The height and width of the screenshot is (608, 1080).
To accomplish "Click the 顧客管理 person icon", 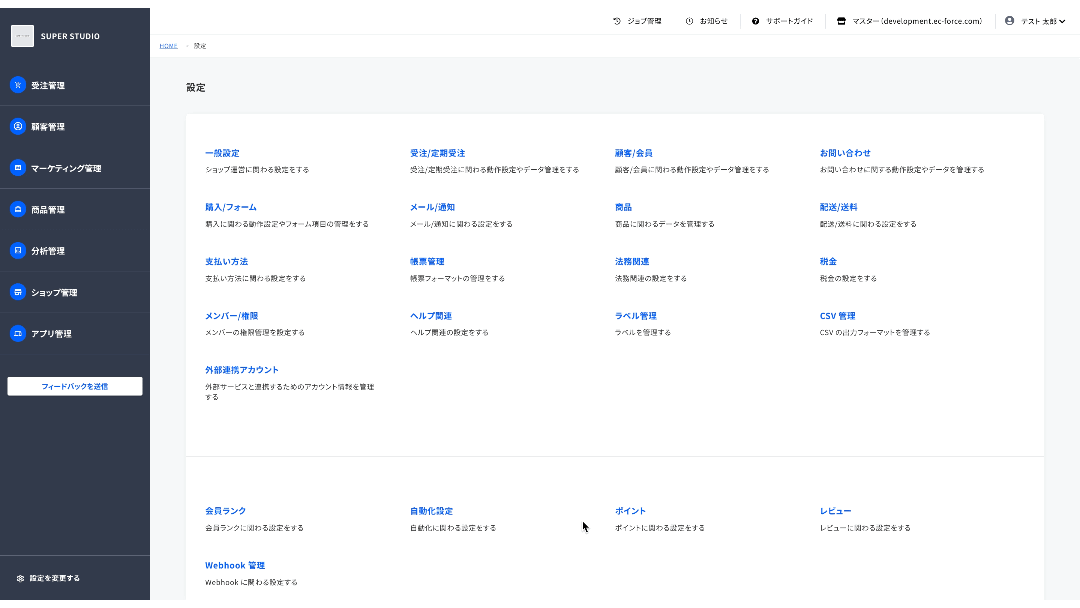I will (18, 126).
